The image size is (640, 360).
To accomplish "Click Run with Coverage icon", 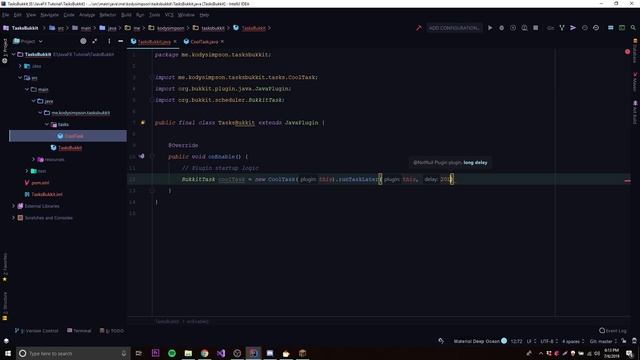I will click(x=513, y=28).
